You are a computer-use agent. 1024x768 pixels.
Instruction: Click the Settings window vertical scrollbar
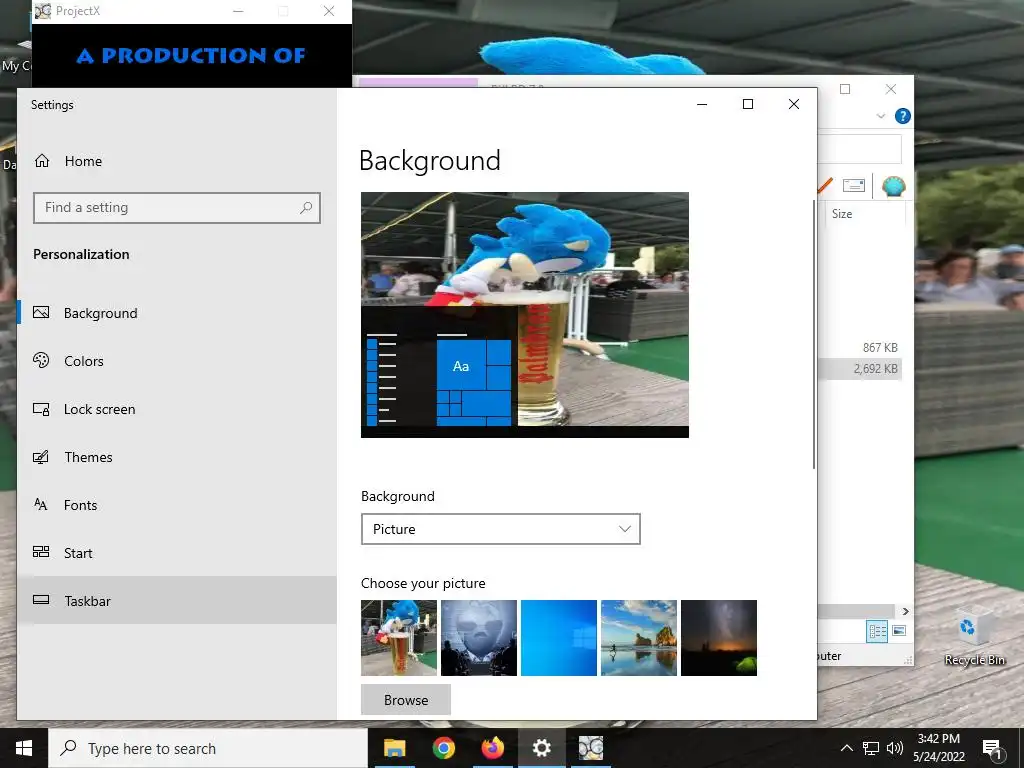tap(814, 334)
